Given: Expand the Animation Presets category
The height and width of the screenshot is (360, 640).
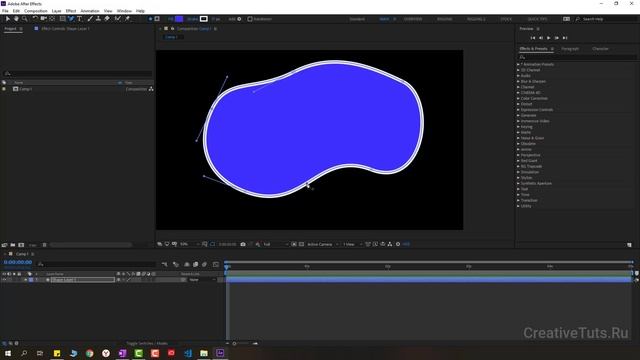Looking at the screenshot, I should tap(518, 64).
